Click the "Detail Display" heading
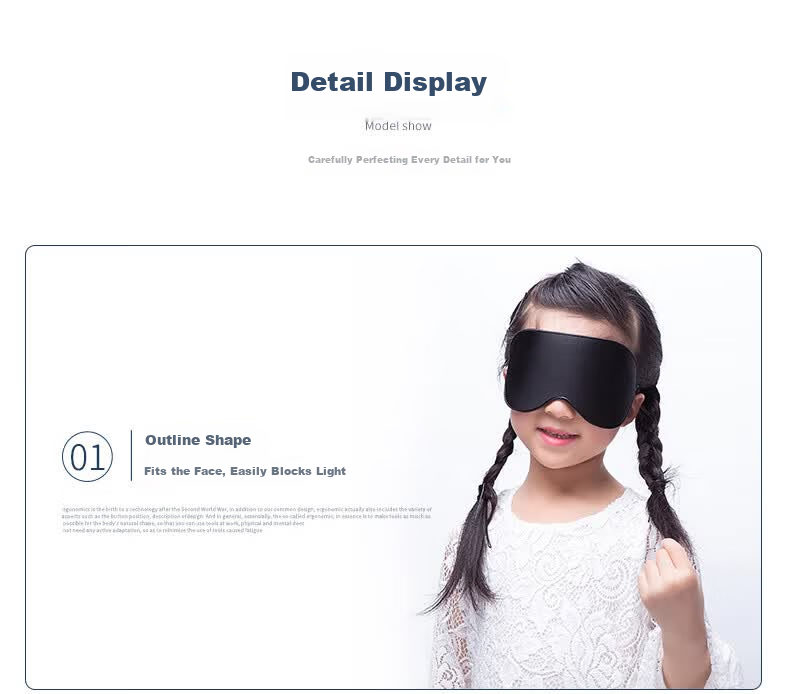The height and width of the screenshot is (694, 790). 388,82
